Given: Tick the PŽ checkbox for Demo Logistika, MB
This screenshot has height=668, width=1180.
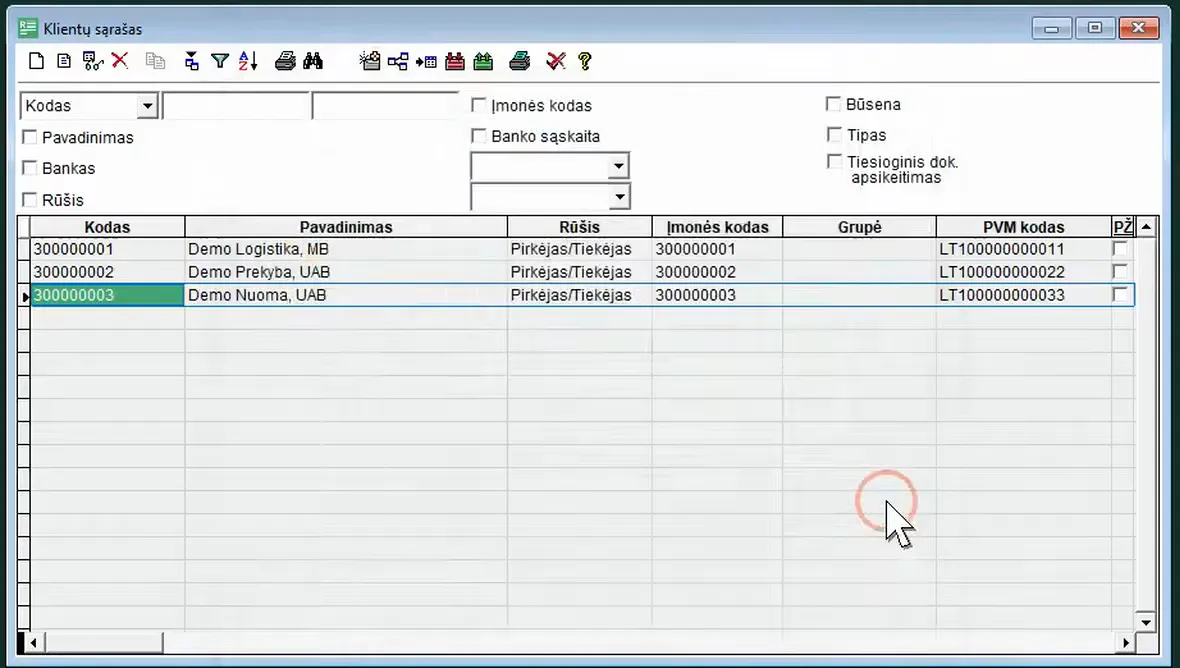Looking at the screenshot, I should click(1121, 249).
